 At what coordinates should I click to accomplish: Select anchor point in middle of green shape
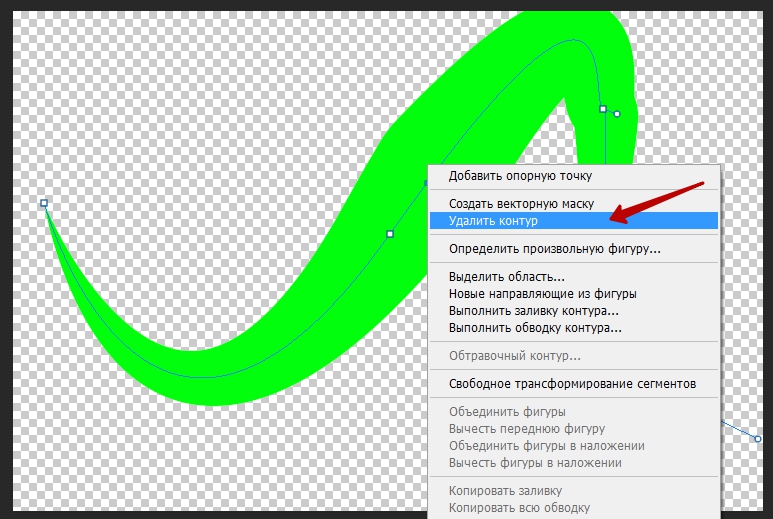[x=390, y=234]
